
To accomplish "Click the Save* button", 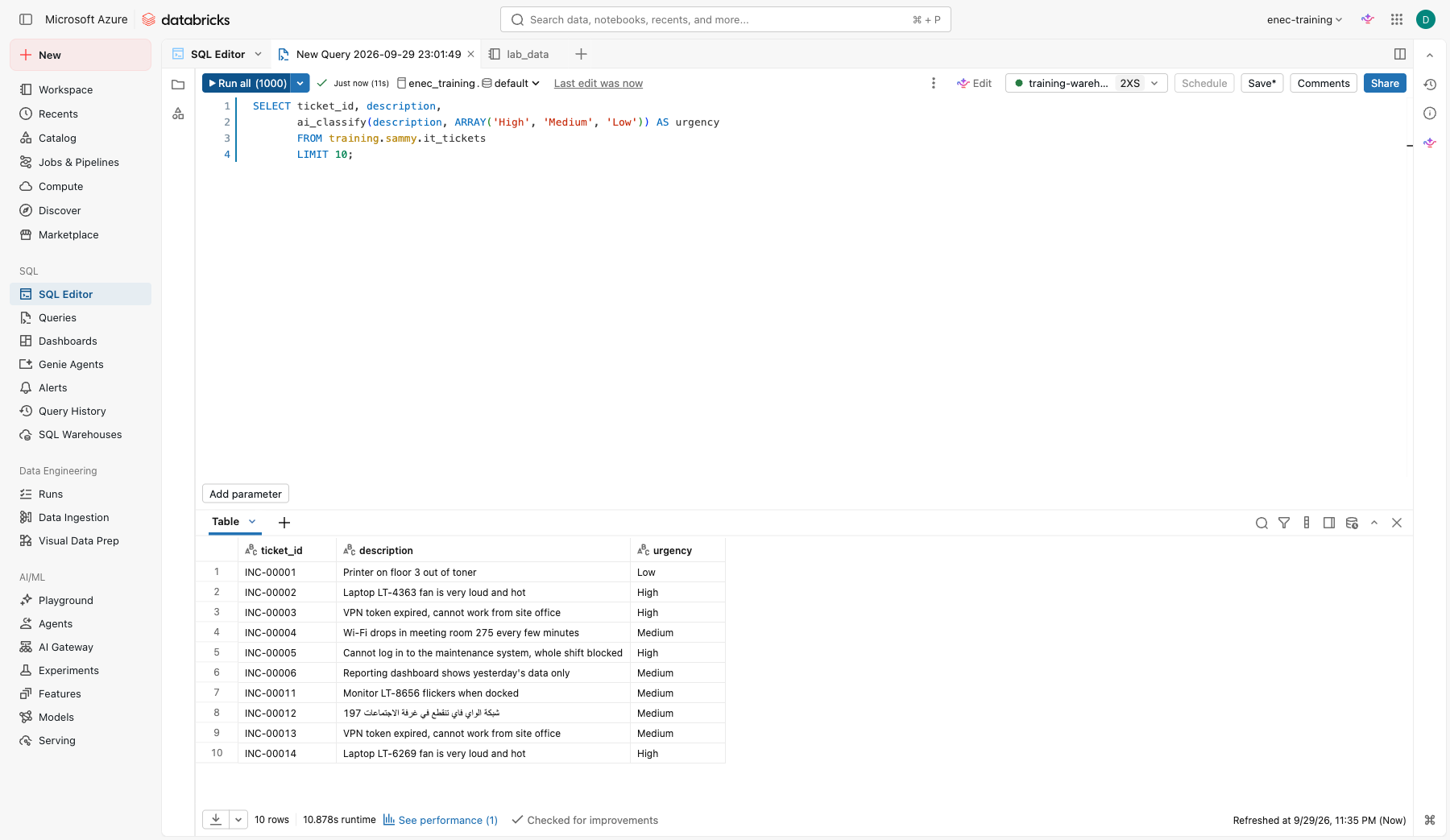I will (x=1261, y=83).
